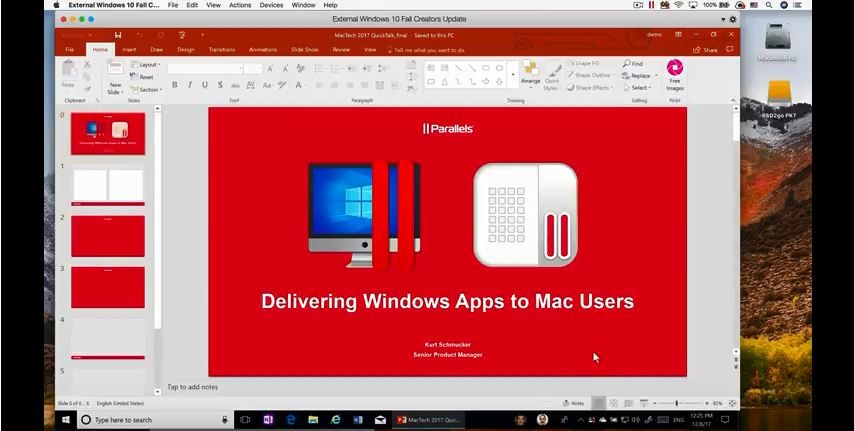
Task: Select the Oval shape in shapes gallery
Action: [x=499, y=68]
